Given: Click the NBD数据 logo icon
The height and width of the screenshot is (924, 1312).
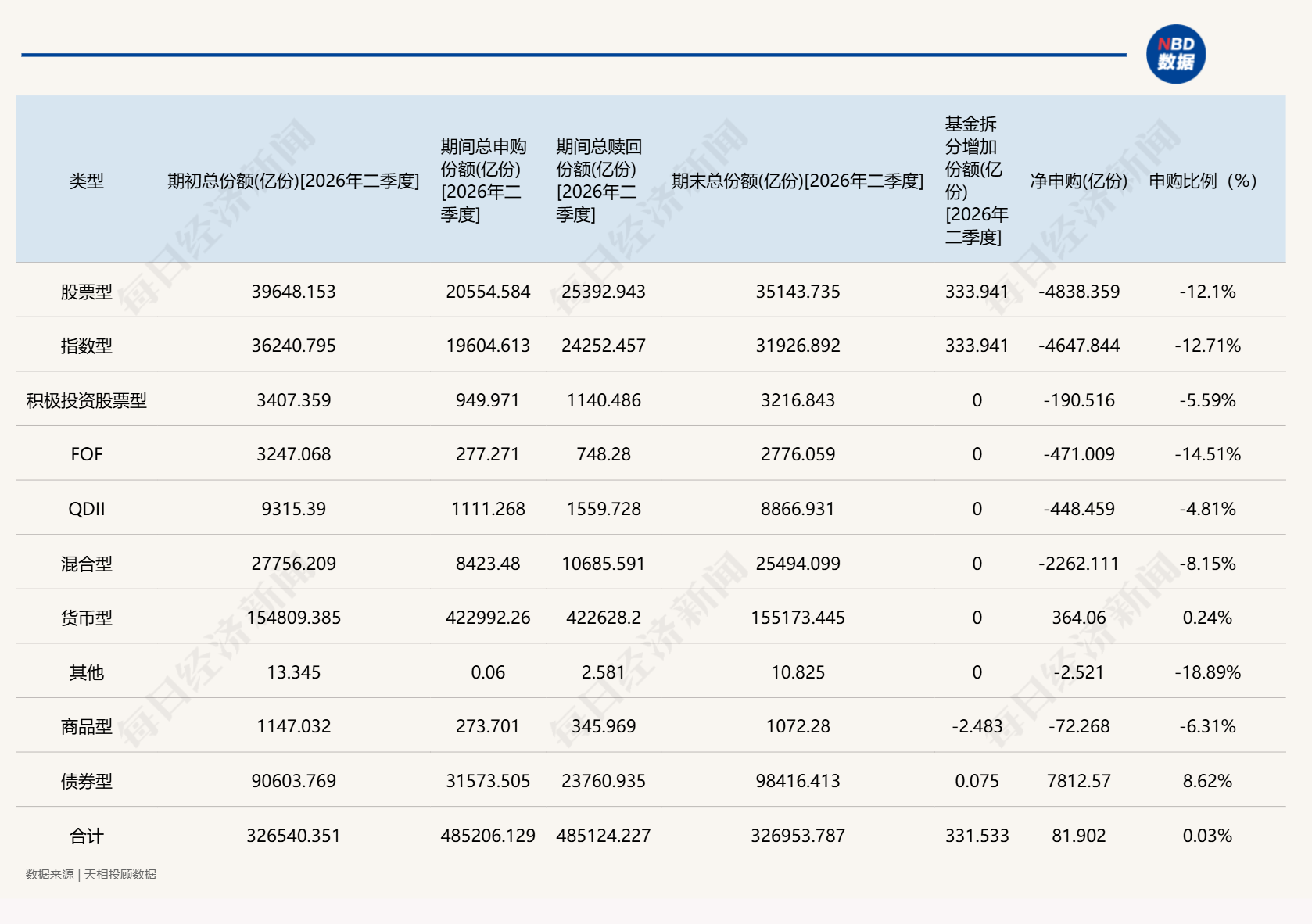Looking at the screenshot, I should point(1176,54).
